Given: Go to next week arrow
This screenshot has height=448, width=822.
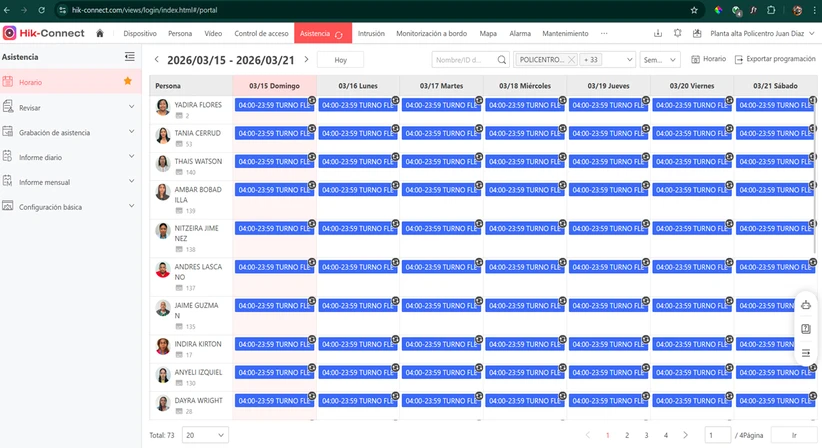Looking at the screenshot, I should pyautogui.click(x=307, y=60).
